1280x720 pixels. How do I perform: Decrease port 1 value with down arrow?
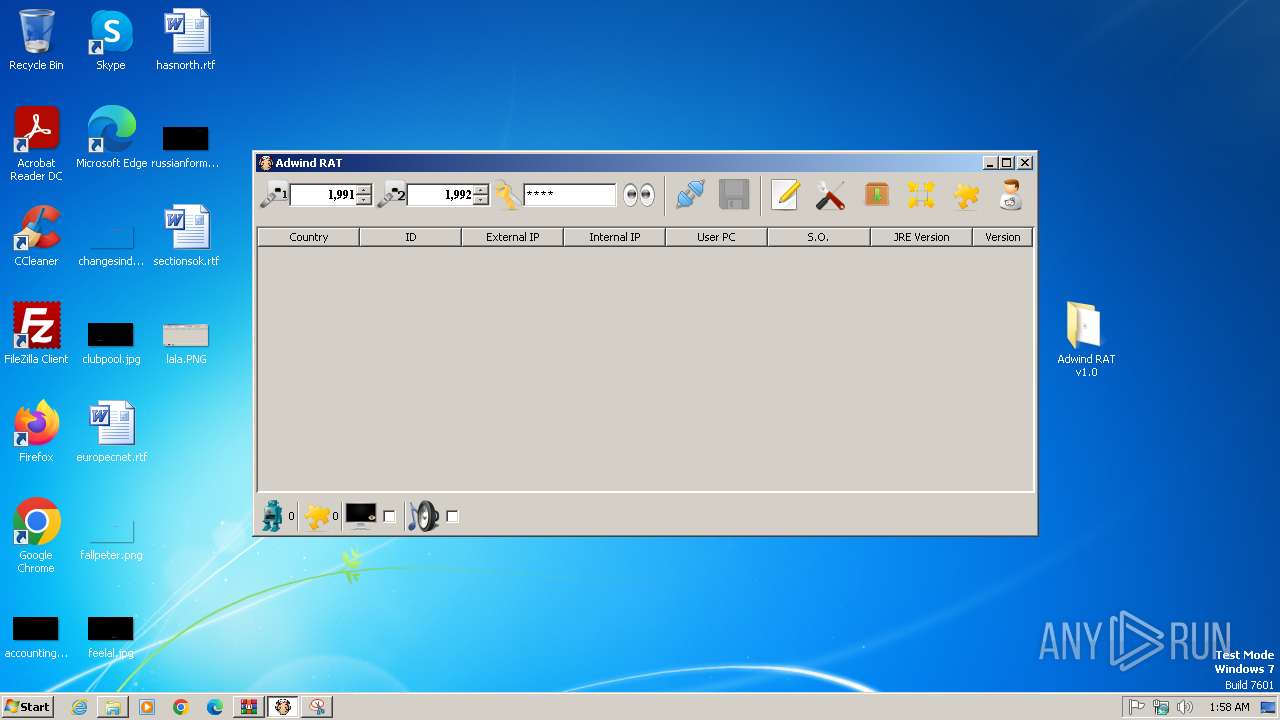click(x=364, y=200)
